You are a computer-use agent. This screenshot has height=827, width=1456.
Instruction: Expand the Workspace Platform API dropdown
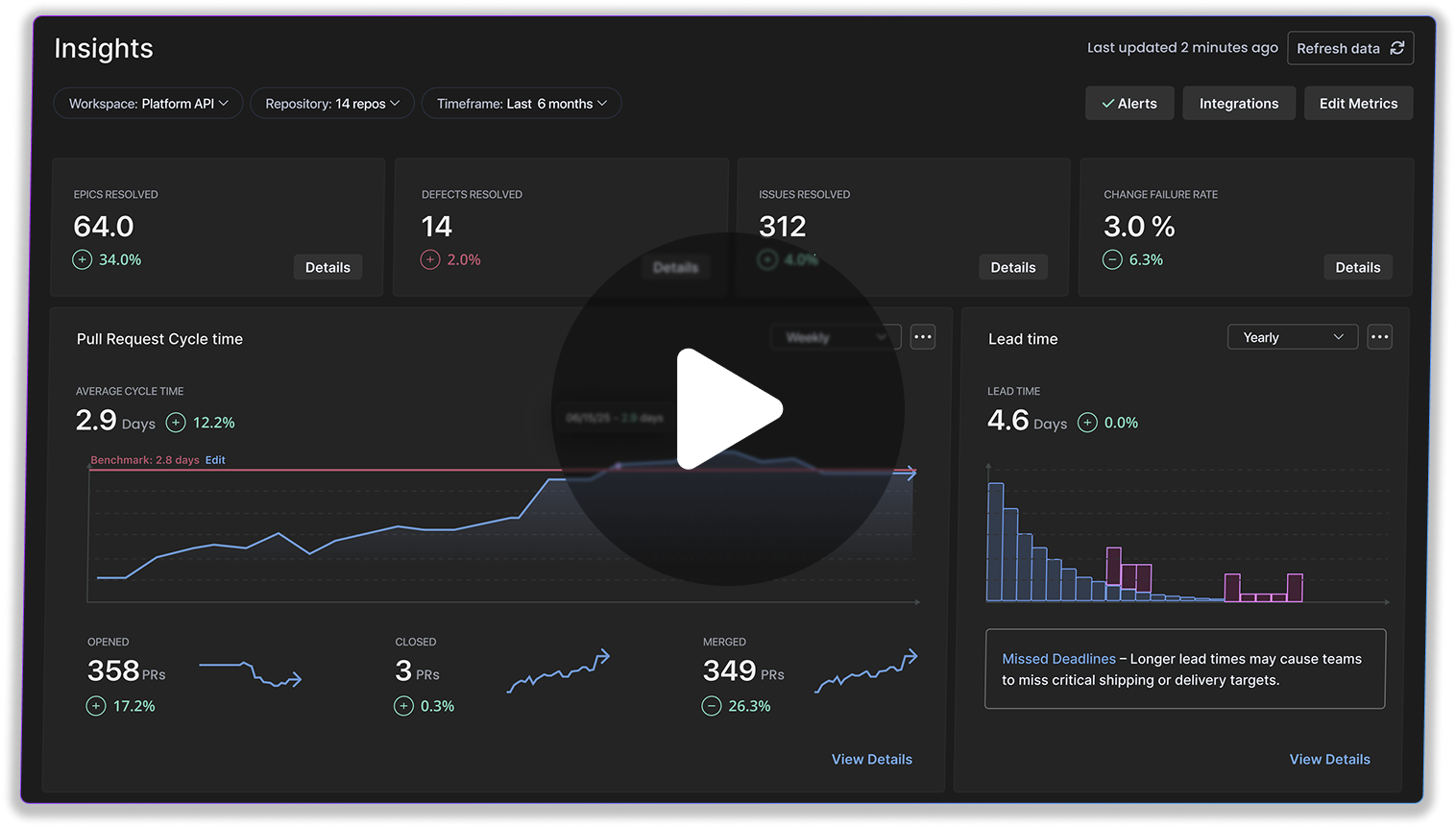(x=149, y=104)
